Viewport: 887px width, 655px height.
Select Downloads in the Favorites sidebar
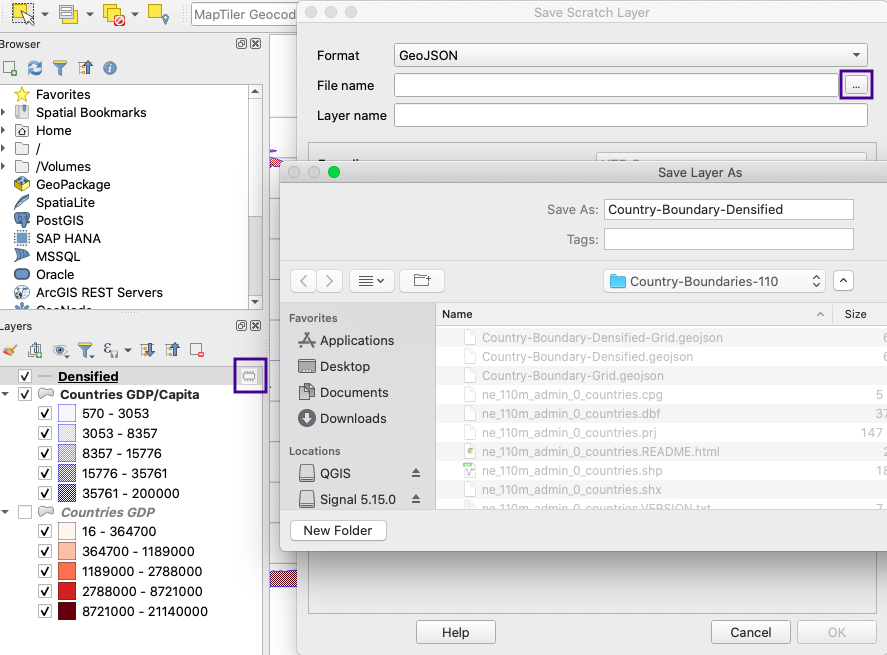[x=352, y=418]
